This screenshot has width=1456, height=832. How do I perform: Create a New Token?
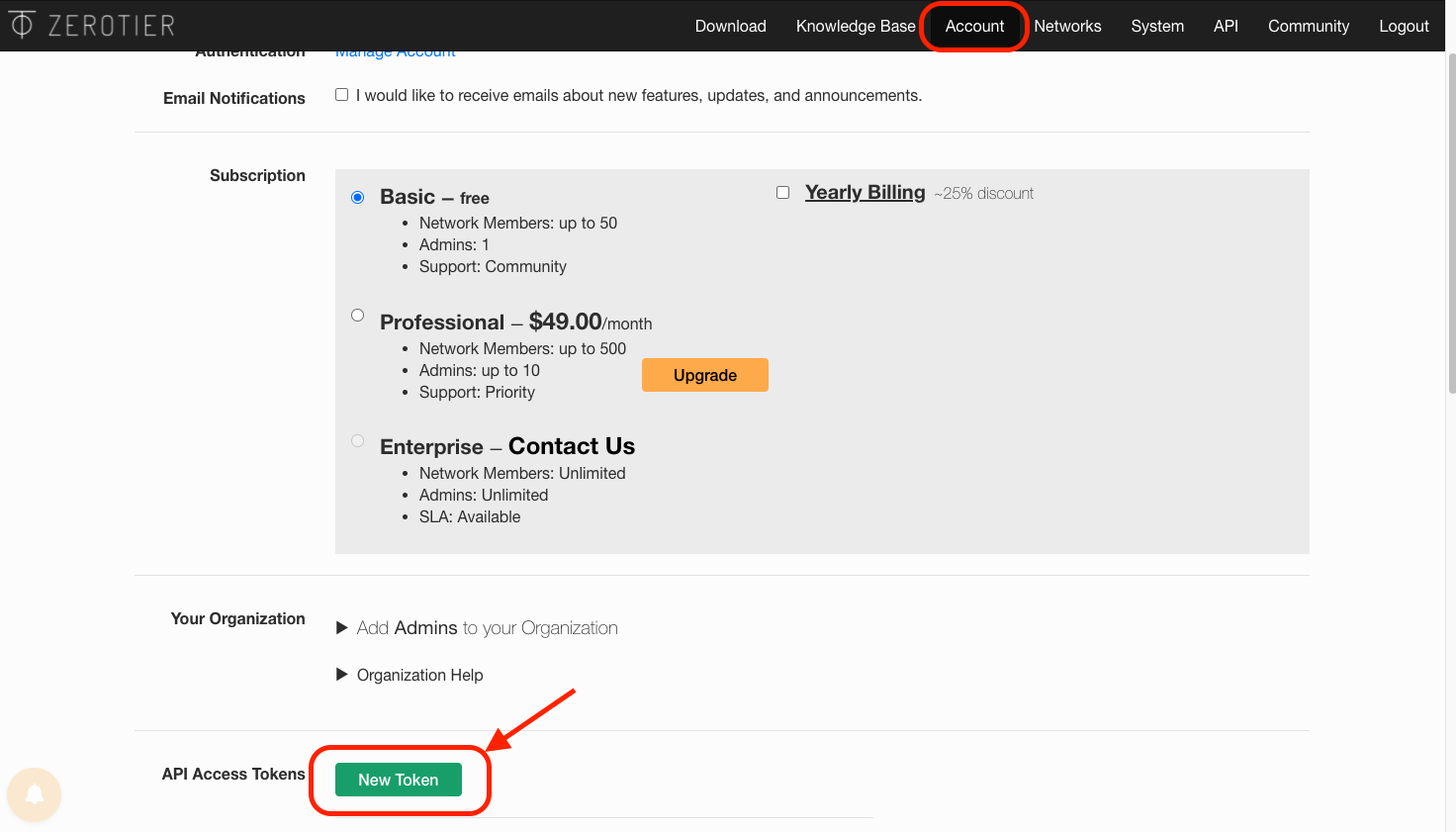click(x=399, y=780)
